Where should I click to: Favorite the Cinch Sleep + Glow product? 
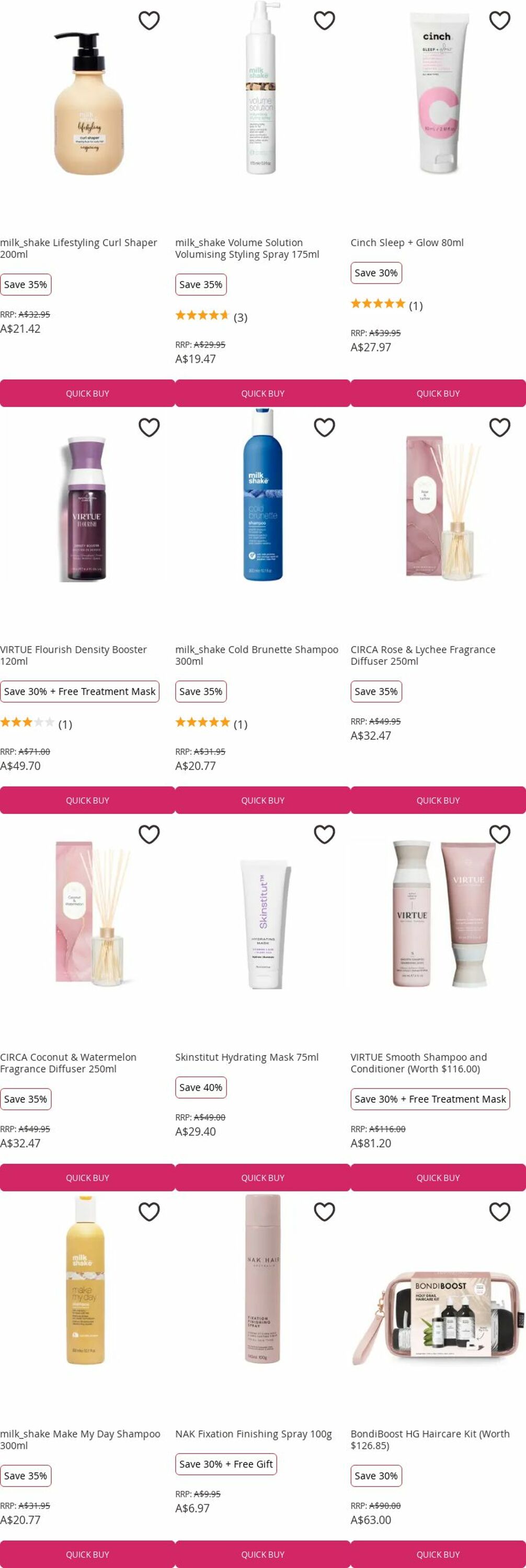pos(500,21)
